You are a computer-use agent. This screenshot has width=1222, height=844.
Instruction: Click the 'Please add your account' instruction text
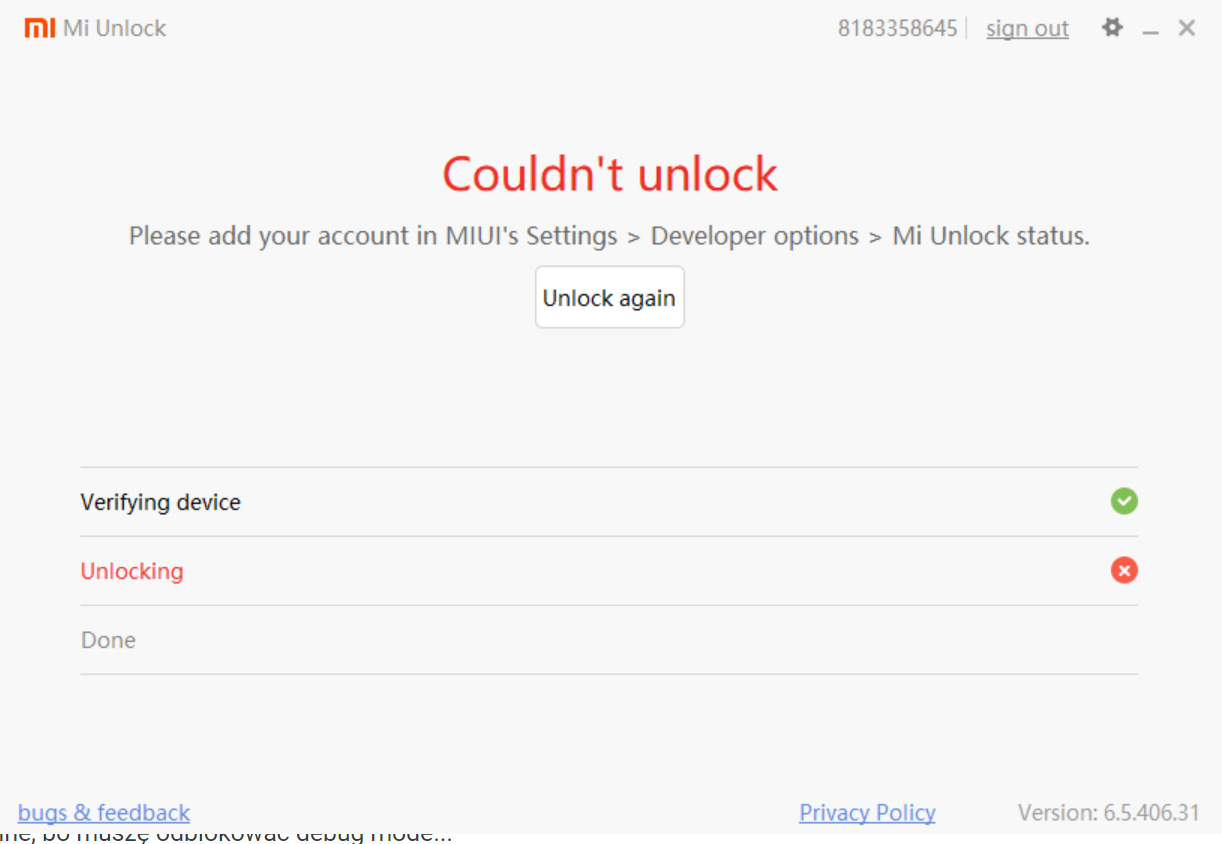[x=609, y=236]
